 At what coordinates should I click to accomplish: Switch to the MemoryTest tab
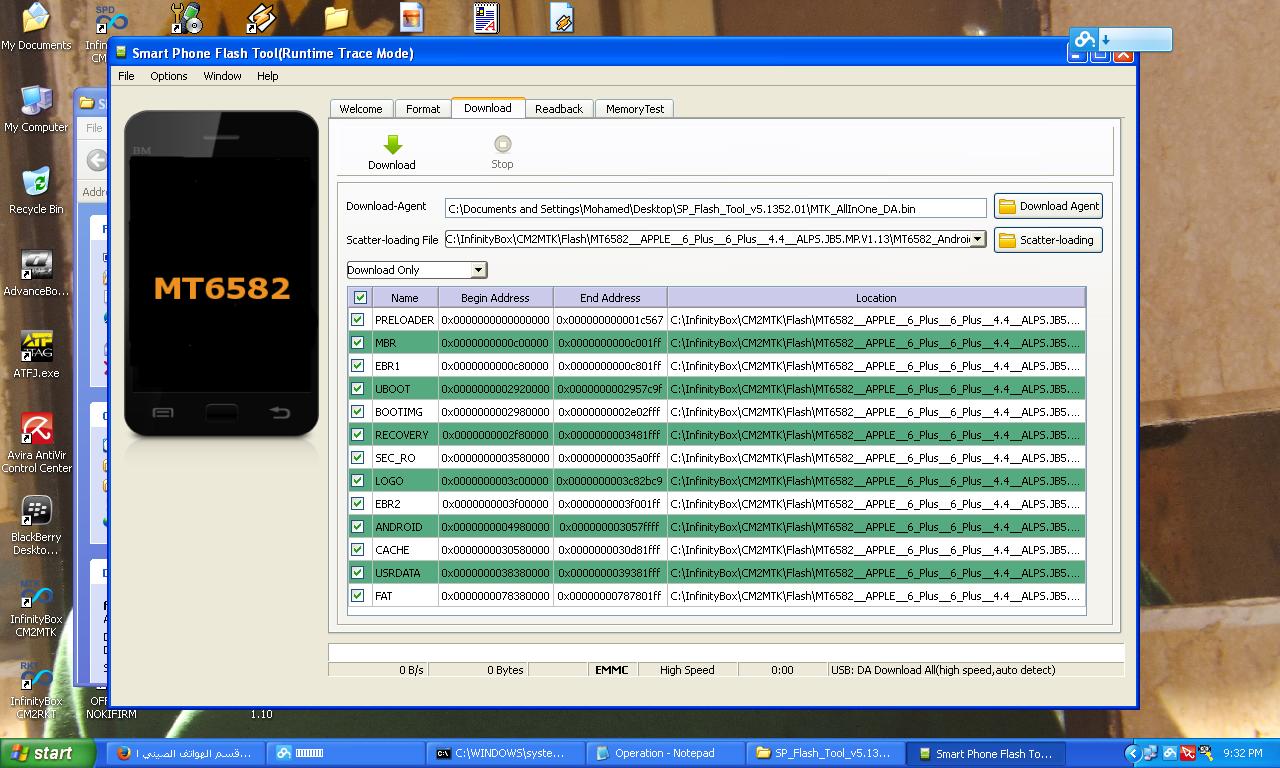click(635, 109)
